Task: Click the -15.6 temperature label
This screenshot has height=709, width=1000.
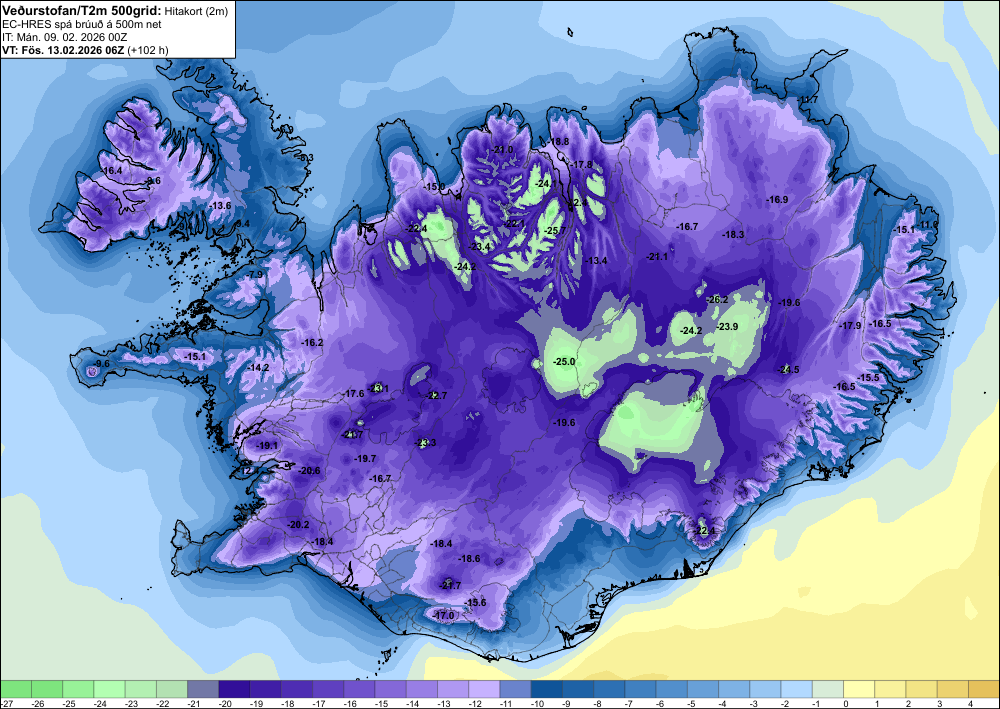Action: tap(475, 603)
